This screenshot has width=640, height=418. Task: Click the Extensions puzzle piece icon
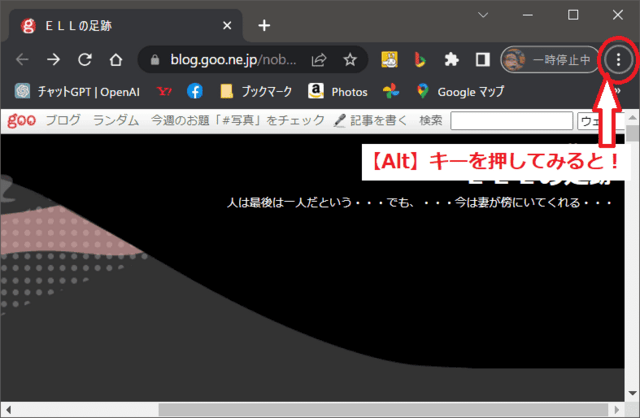pyautogui.click(x=451, y=60)
